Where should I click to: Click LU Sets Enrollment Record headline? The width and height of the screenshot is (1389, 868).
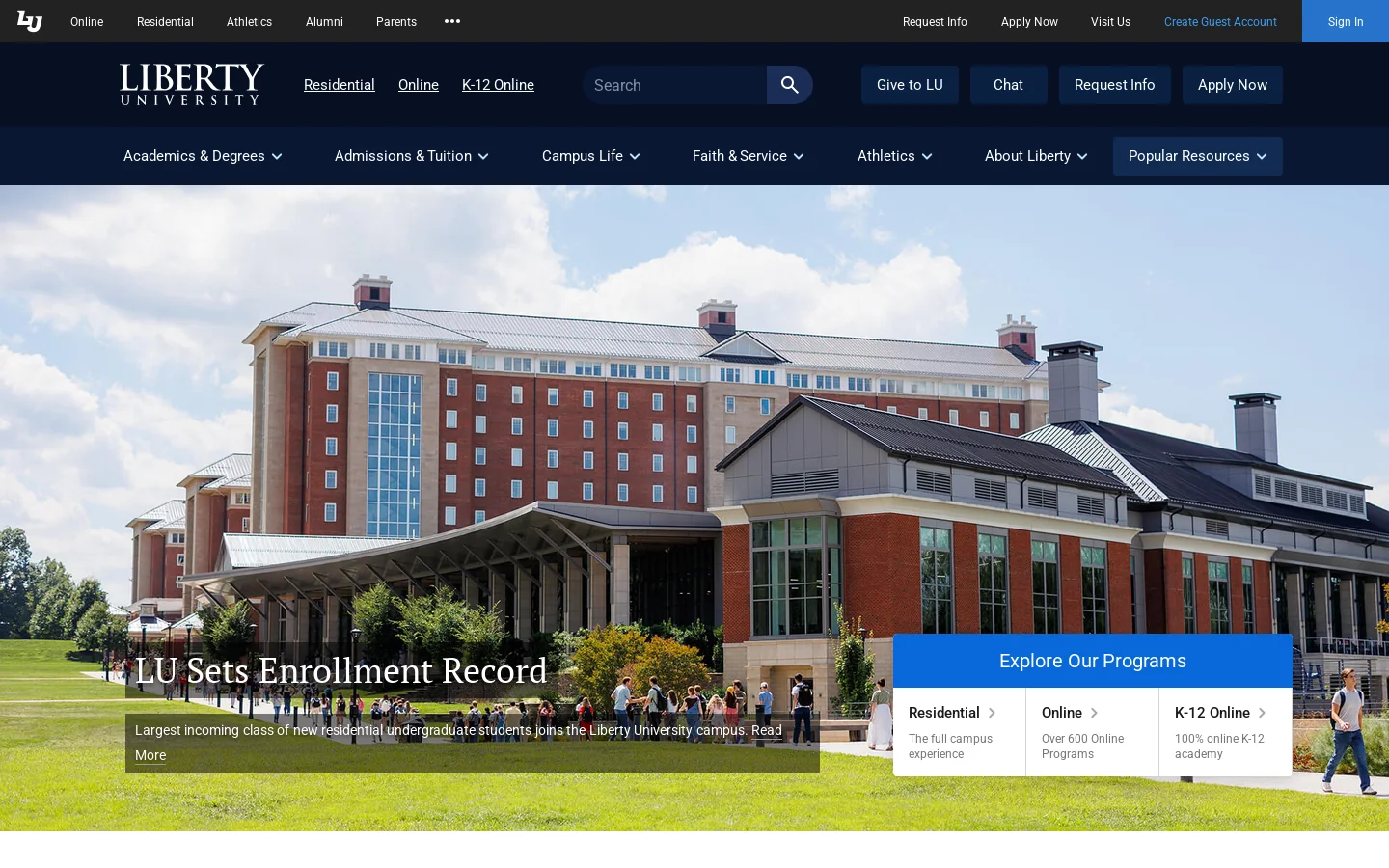340,670
